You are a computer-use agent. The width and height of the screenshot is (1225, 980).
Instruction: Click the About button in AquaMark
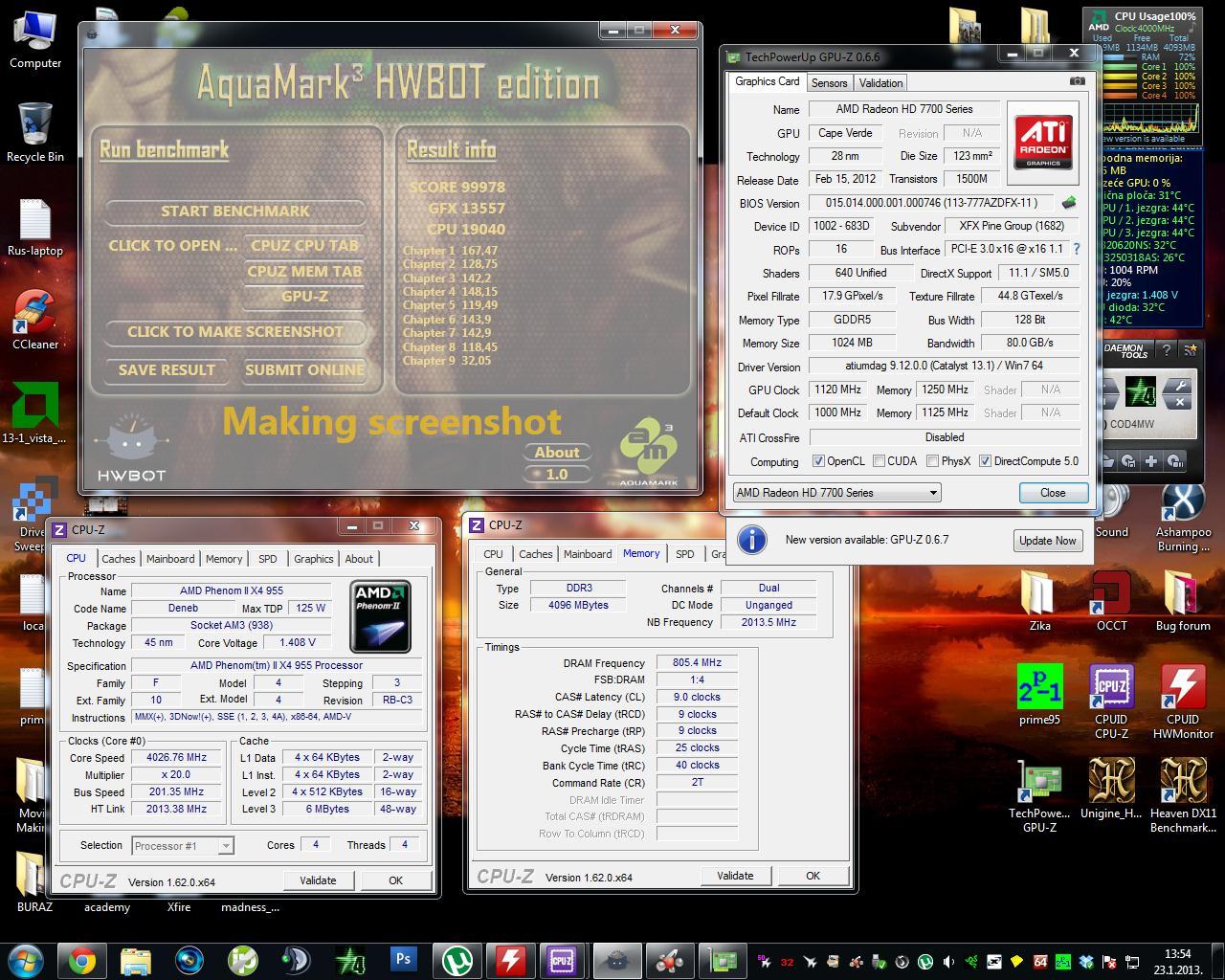click(x=557, y=453)
